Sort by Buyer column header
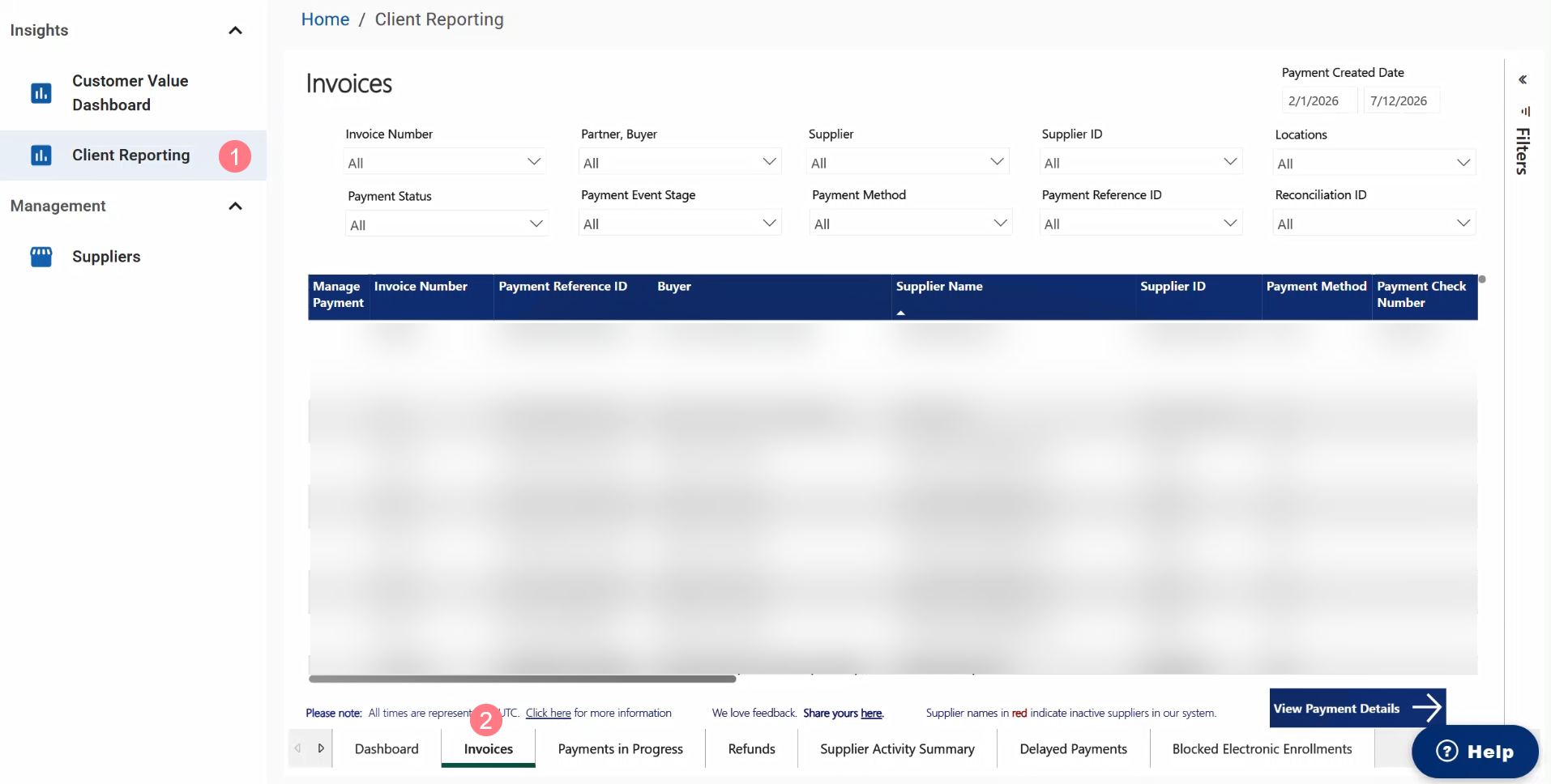The width and height of the screenshot is (1551, 784). pyautogui.click(x=674, y=287)
